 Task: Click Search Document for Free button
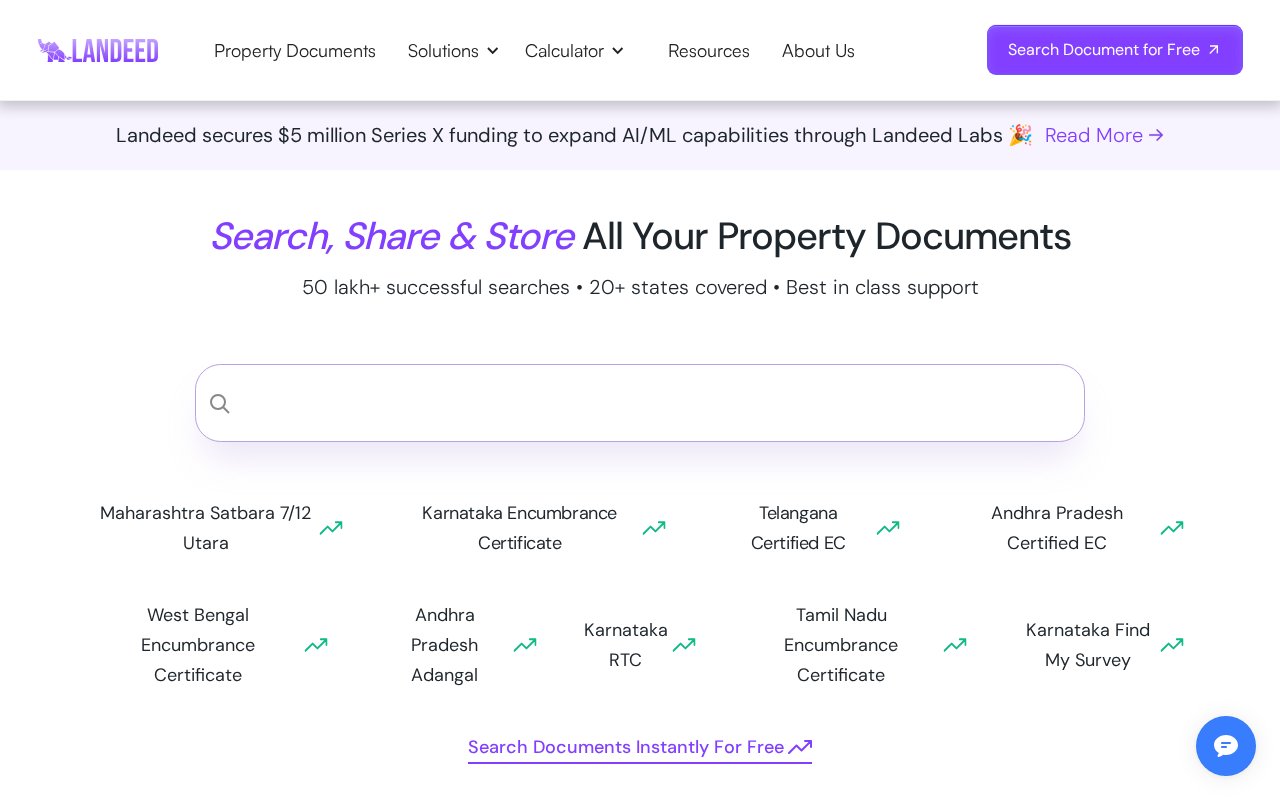click(1115, 50)
